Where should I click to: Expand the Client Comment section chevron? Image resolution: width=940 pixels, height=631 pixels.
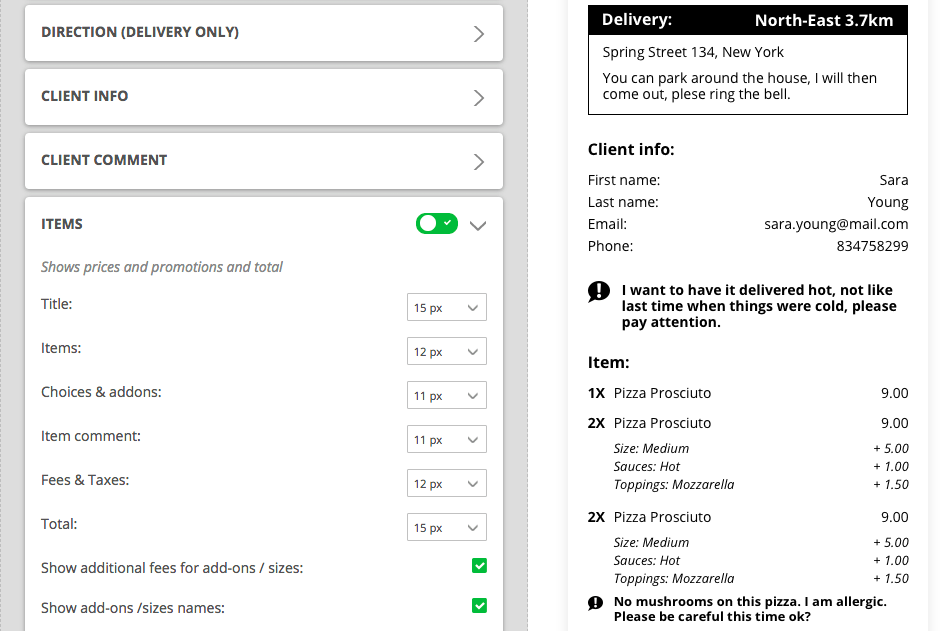tap(478, 161)
